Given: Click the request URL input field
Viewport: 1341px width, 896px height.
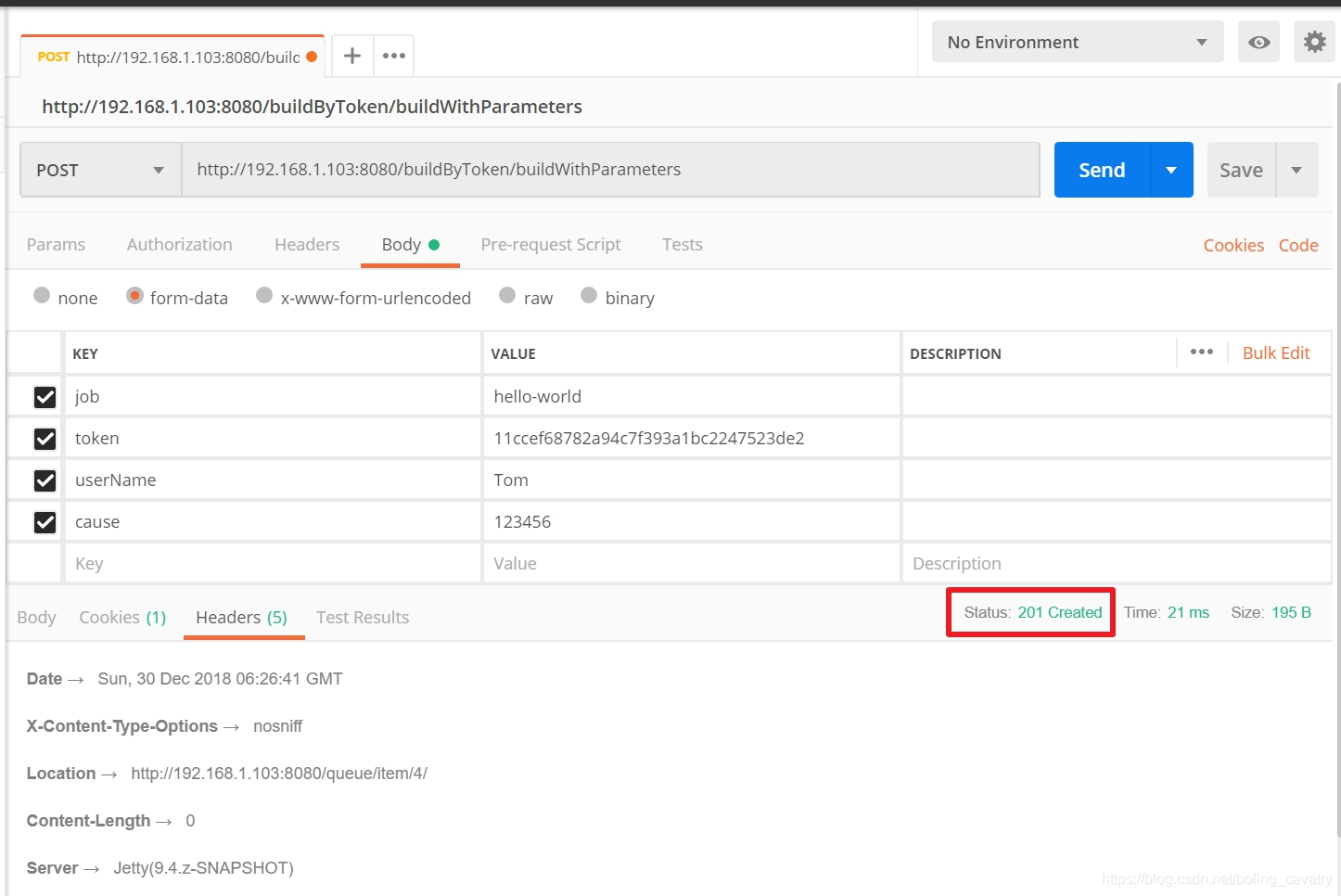Looking at the screenshot, I should tap(610, 170).
